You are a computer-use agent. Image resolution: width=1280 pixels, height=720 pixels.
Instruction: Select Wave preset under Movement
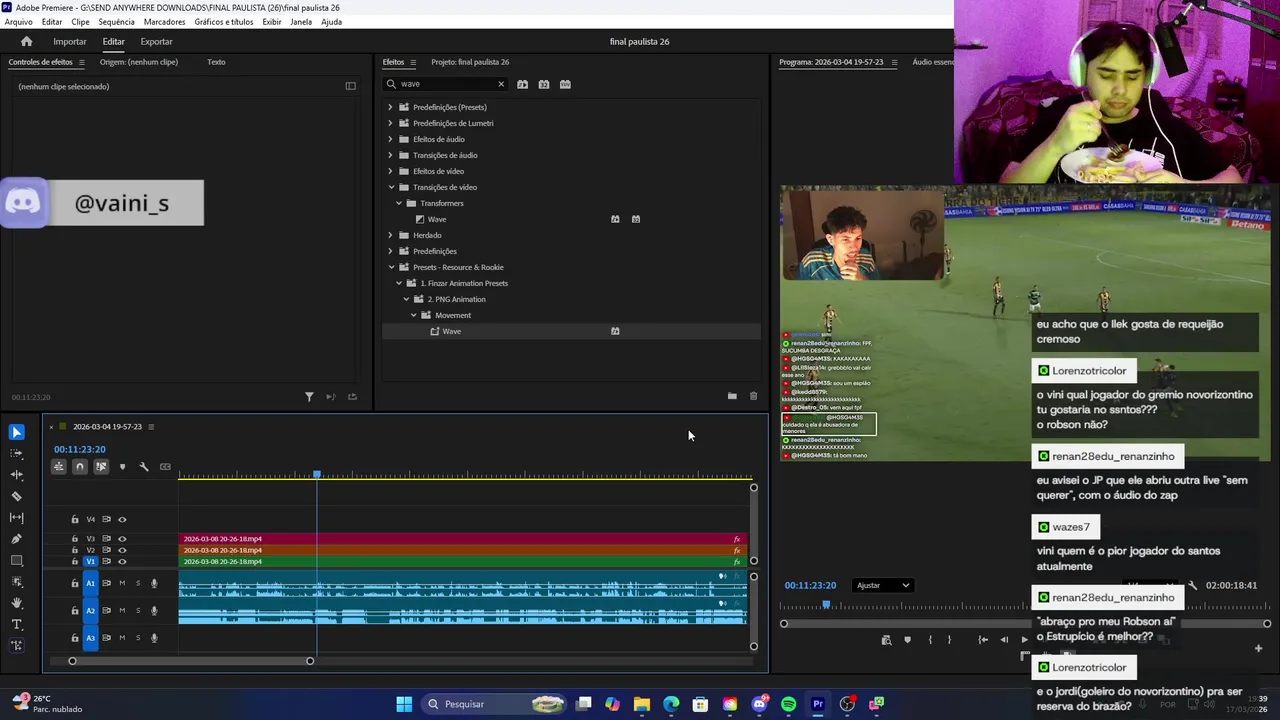tap(451, 331)
